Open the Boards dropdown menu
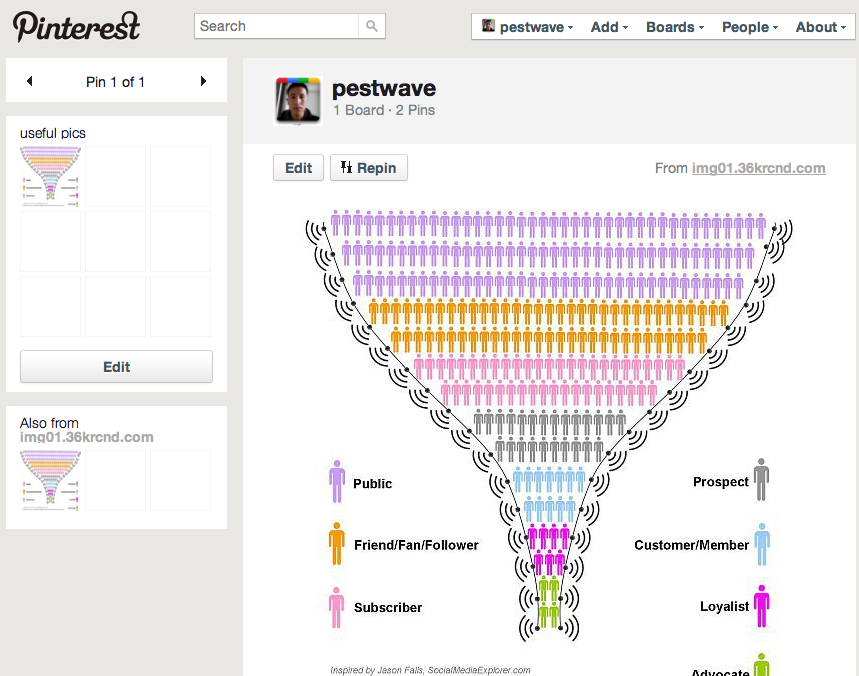859x676 pixels. [x=675, y=27]
